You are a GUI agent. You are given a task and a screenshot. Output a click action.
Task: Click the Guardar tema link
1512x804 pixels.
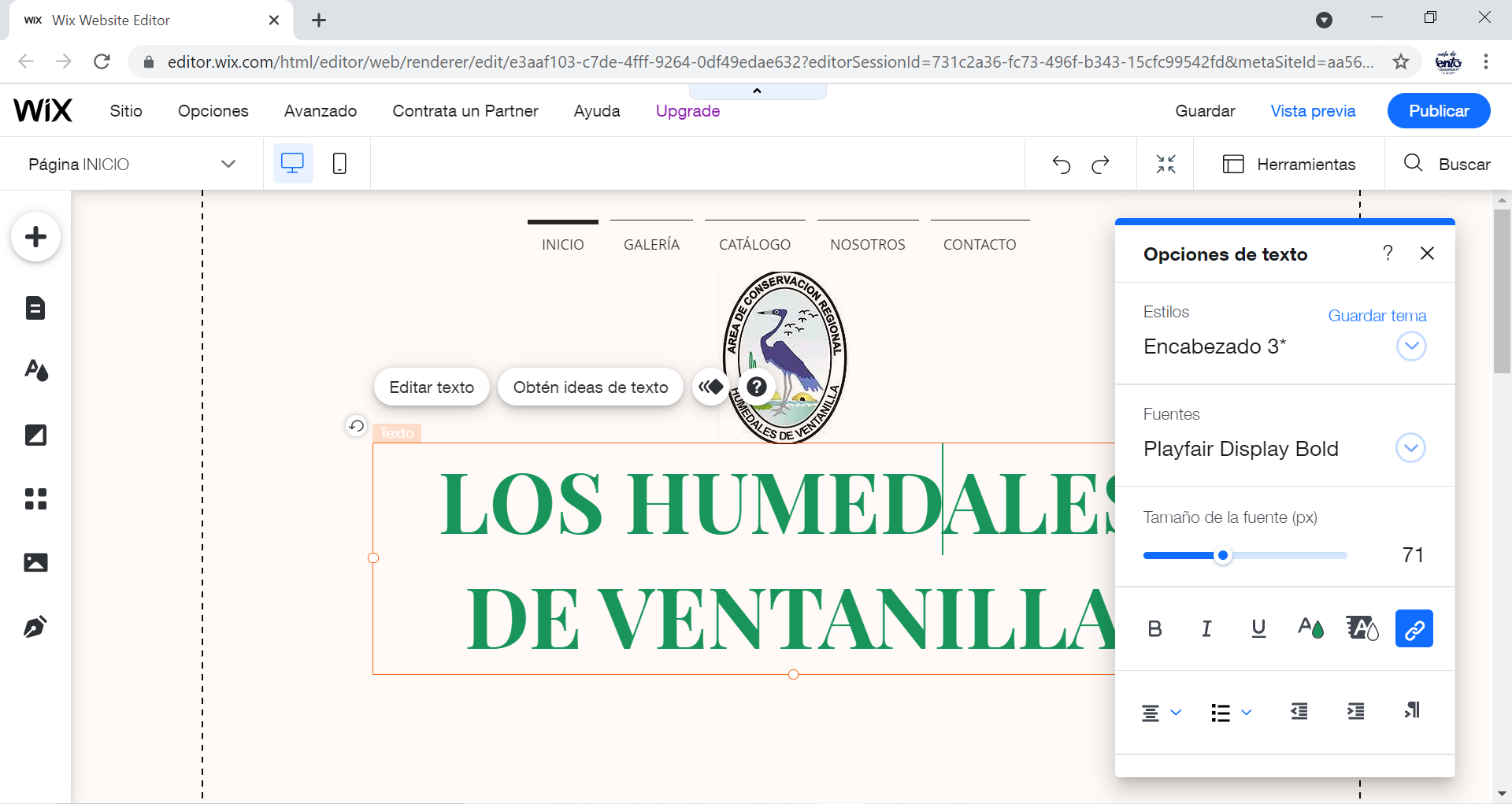click(x=1377, y=316)
